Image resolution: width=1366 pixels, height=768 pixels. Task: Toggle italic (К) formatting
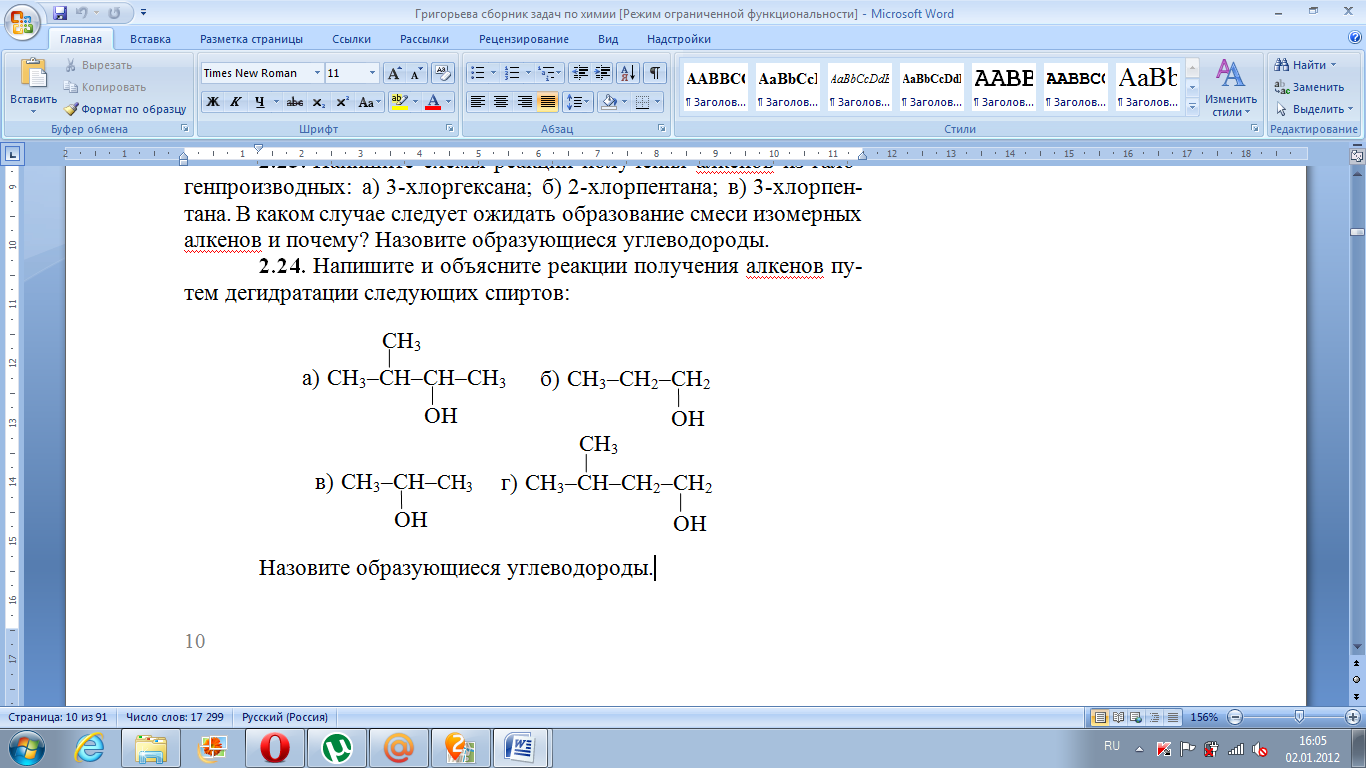coord(236,102)
